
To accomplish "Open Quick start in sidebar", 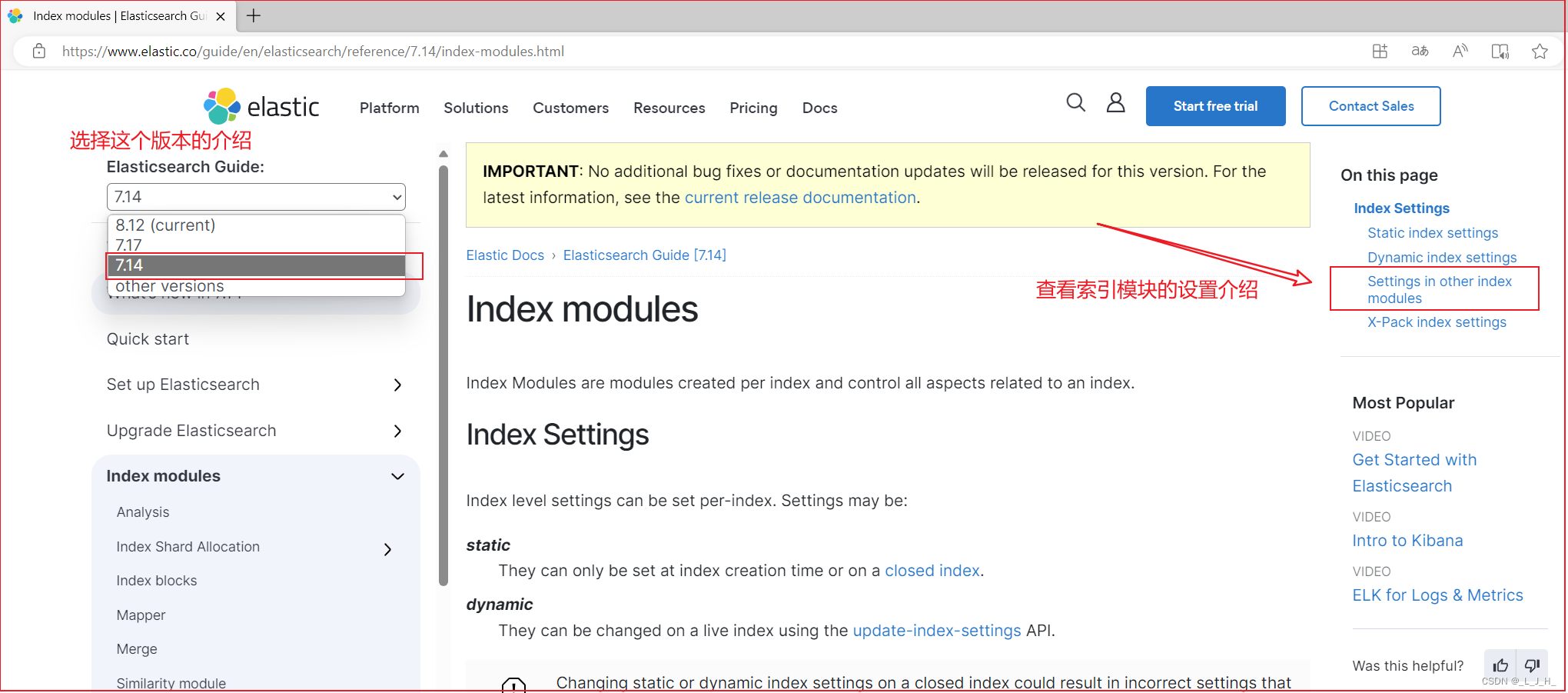I will (148, 339).
